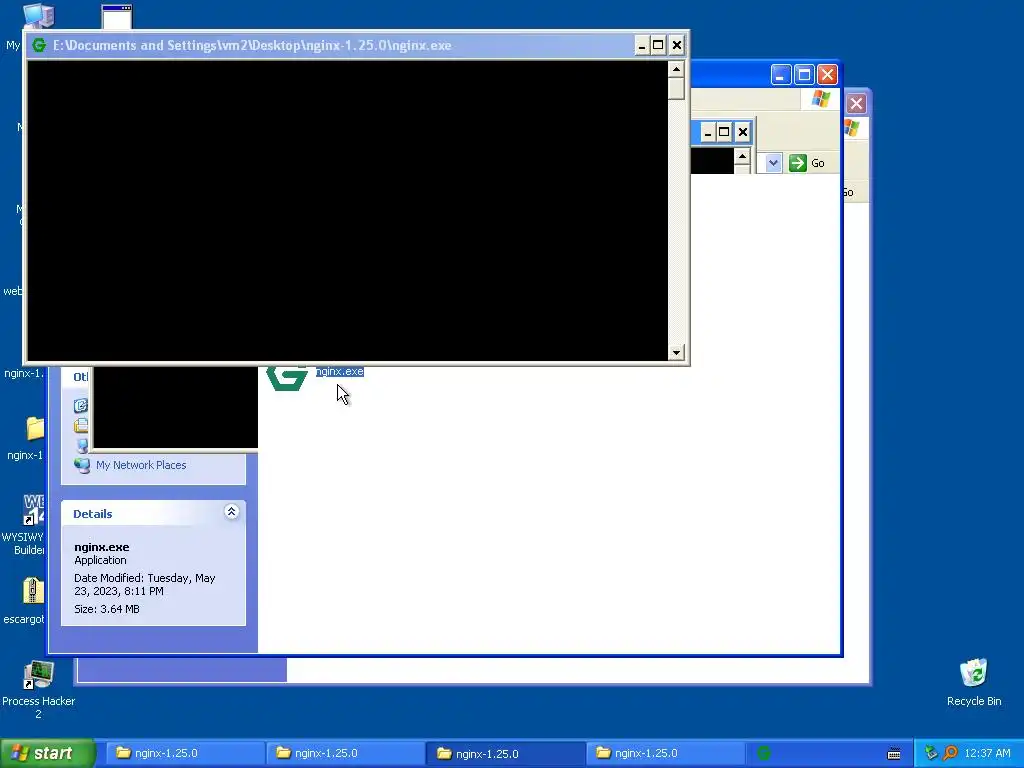Click the window-shaped desktop icon at top
1024x768 pixels.
coord(117,17)
